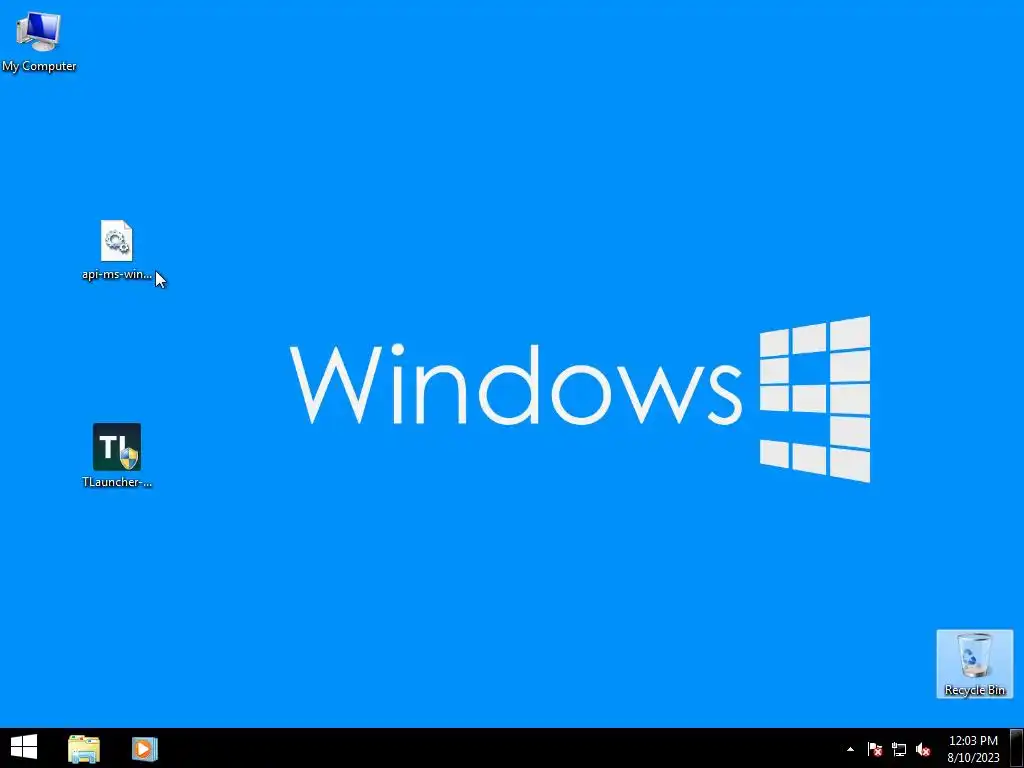Show hidden system tray icons

850,749
